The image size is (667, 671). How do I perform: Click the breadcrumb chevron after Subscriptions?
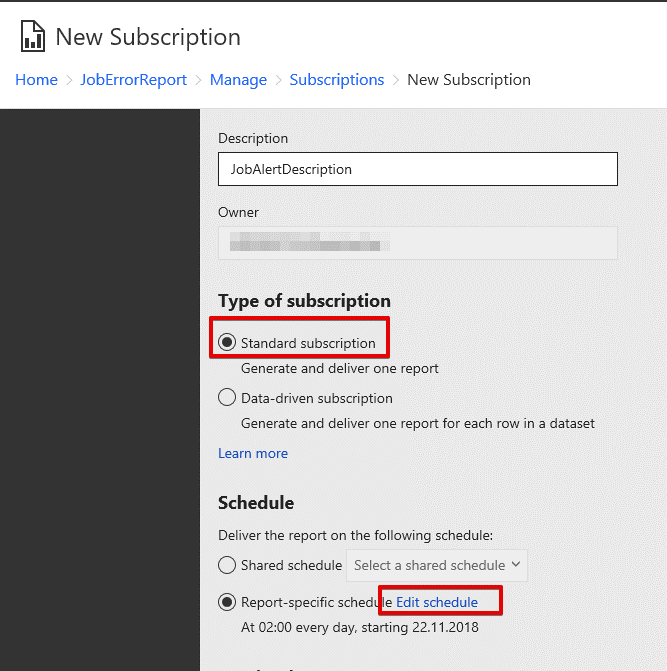[396, 80]
